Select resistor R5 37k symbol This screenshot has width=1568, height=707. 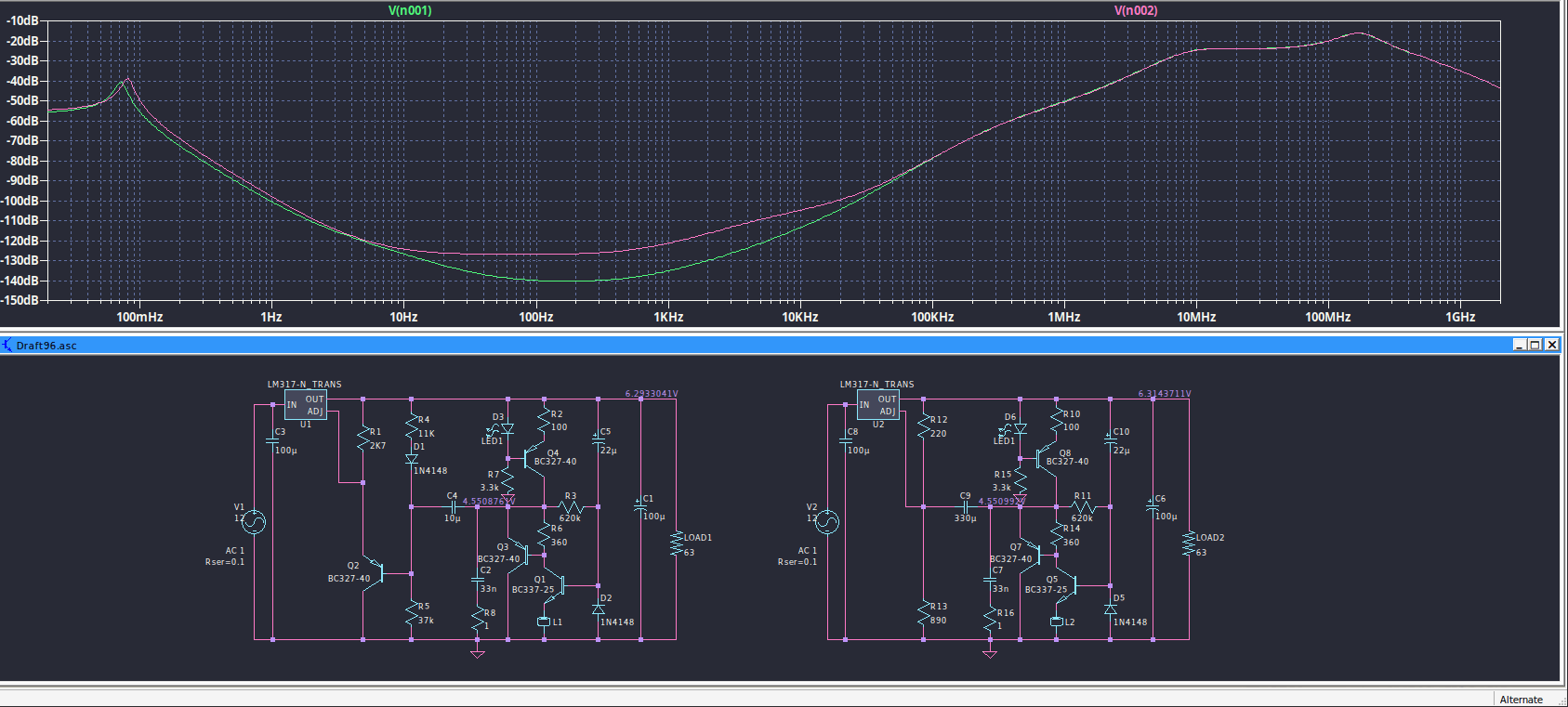pyautogui.click(x=412, y=613)
